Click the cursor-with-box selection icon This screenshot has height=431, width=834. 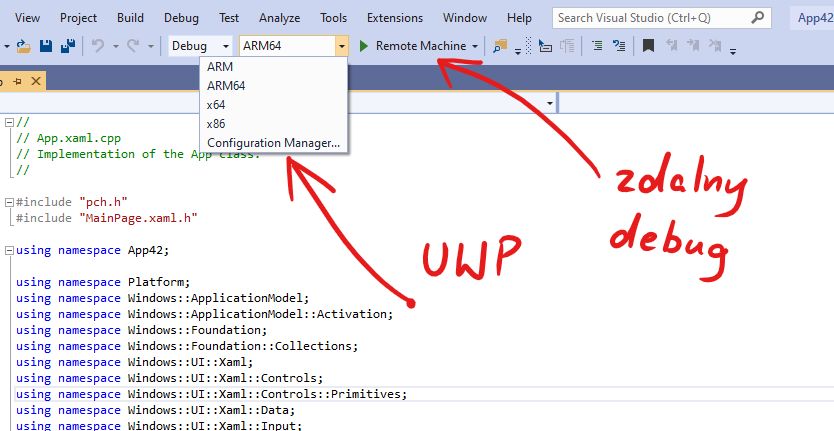[545, 46]
